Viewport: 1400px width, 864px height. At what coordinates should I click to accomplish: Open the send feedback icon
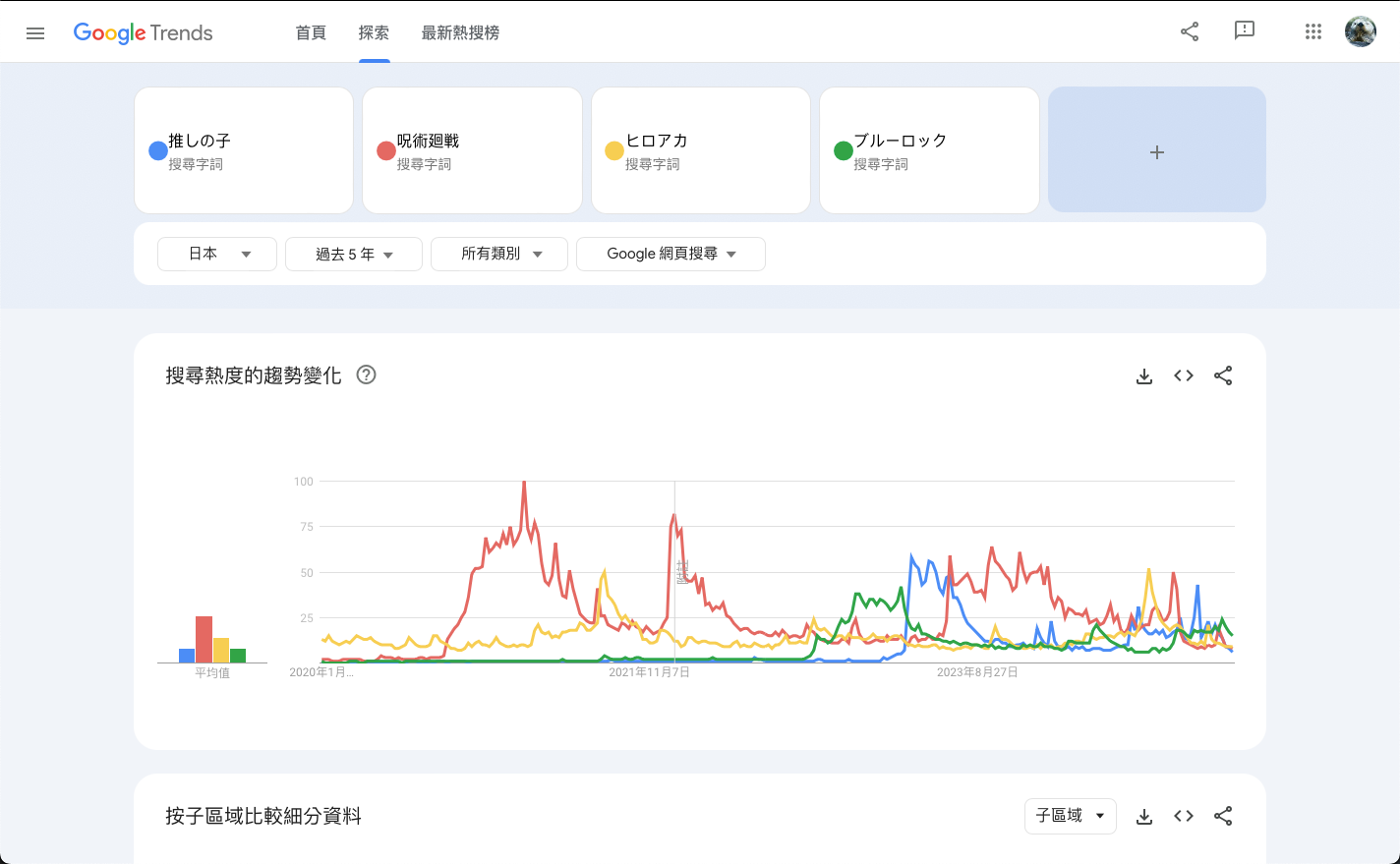(1245, 30)
